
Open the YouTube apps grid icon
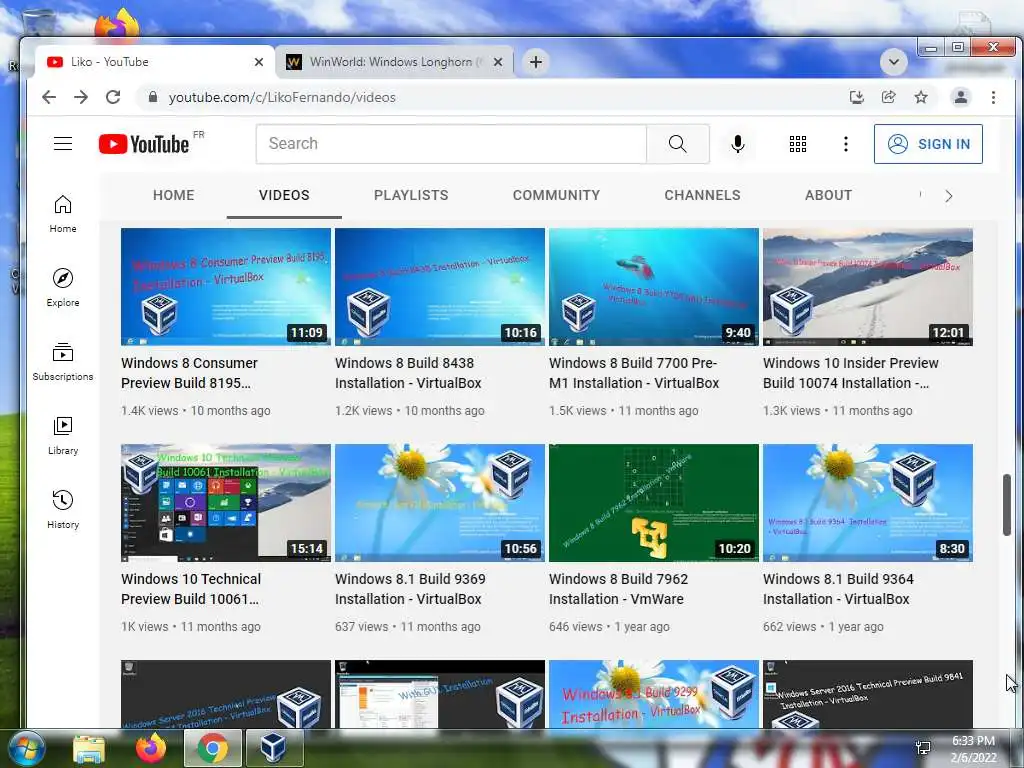[797, 144]
